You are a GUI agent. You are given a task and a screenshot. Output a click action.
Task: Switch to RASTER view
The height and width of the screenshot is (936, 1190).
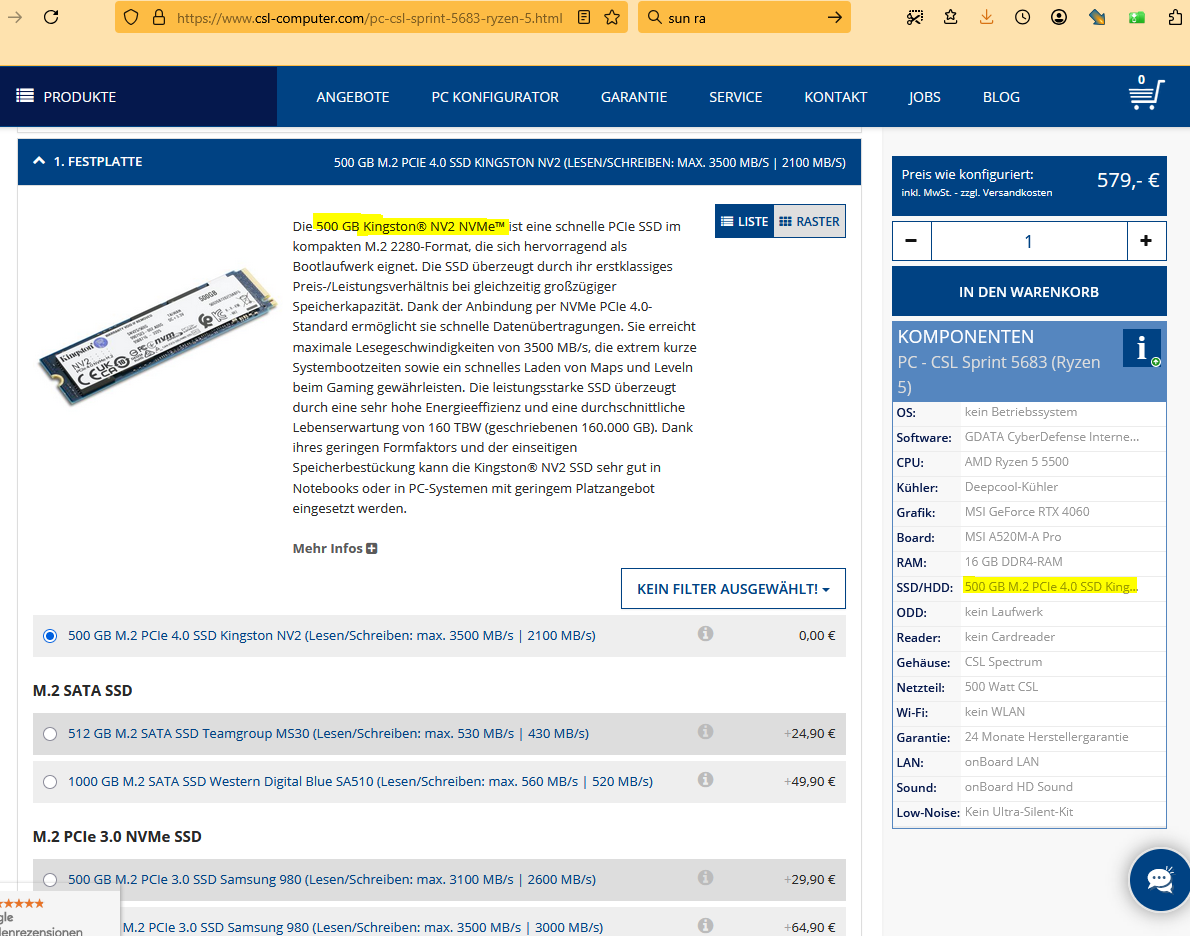pos(809,222)
